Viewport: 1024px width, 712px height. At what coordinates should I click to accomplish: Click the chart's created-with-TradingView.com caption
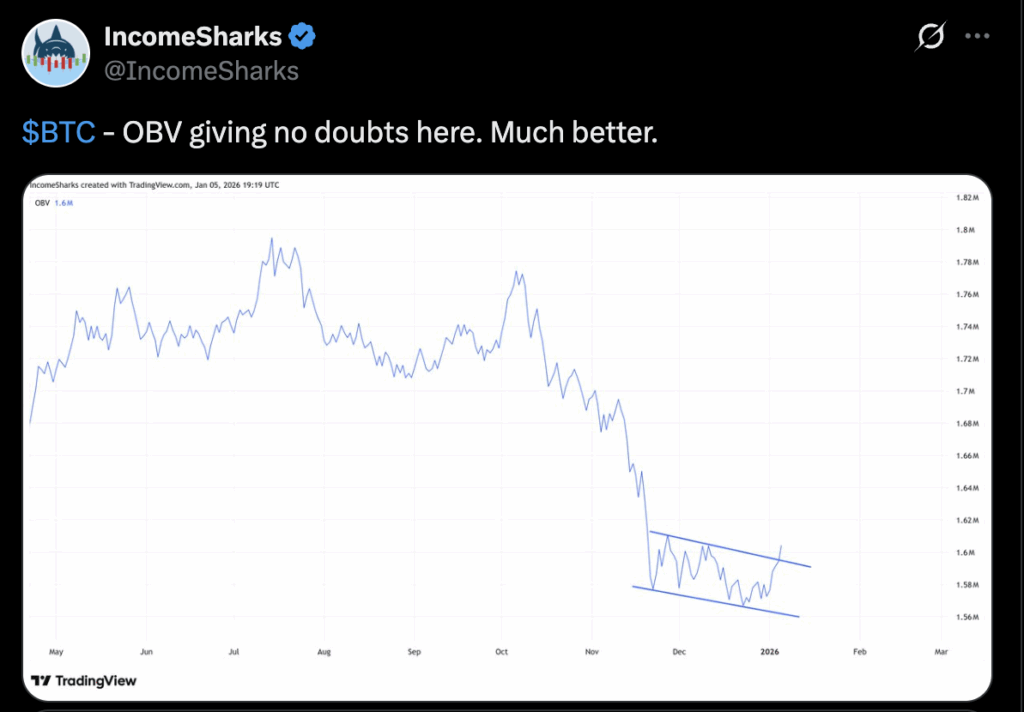154,185
